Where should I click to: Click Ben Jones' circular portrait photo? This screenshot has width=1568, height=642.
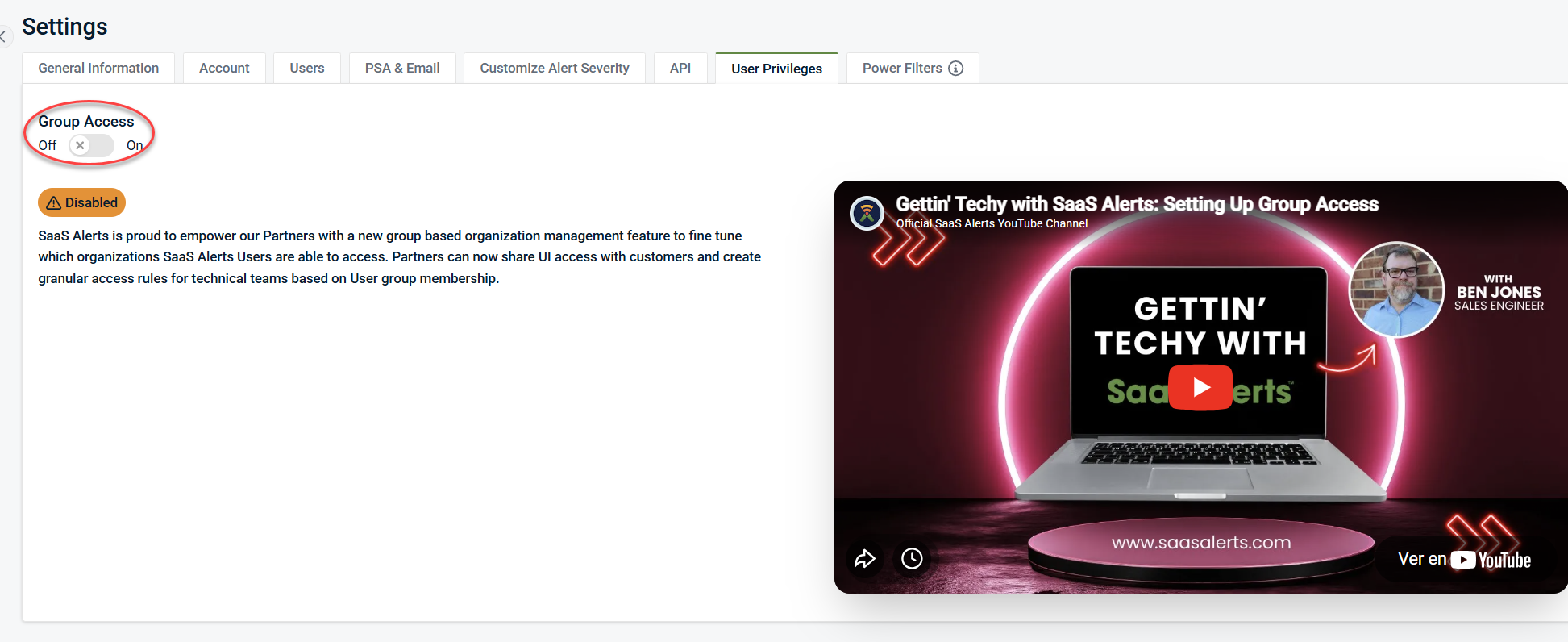click(x=1396, y=290)
